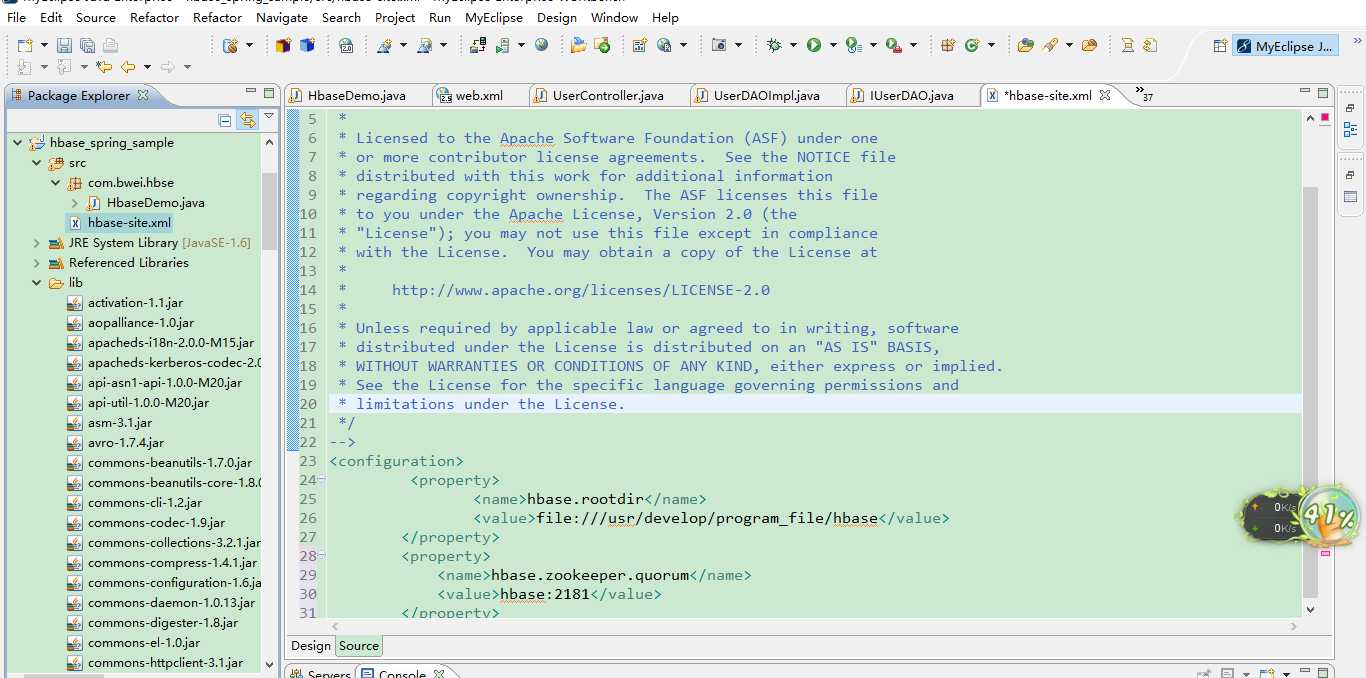This screenshot has height=678, width=1366.
Task: Click the hbase.rootdir name text
Action: point(585,499)
